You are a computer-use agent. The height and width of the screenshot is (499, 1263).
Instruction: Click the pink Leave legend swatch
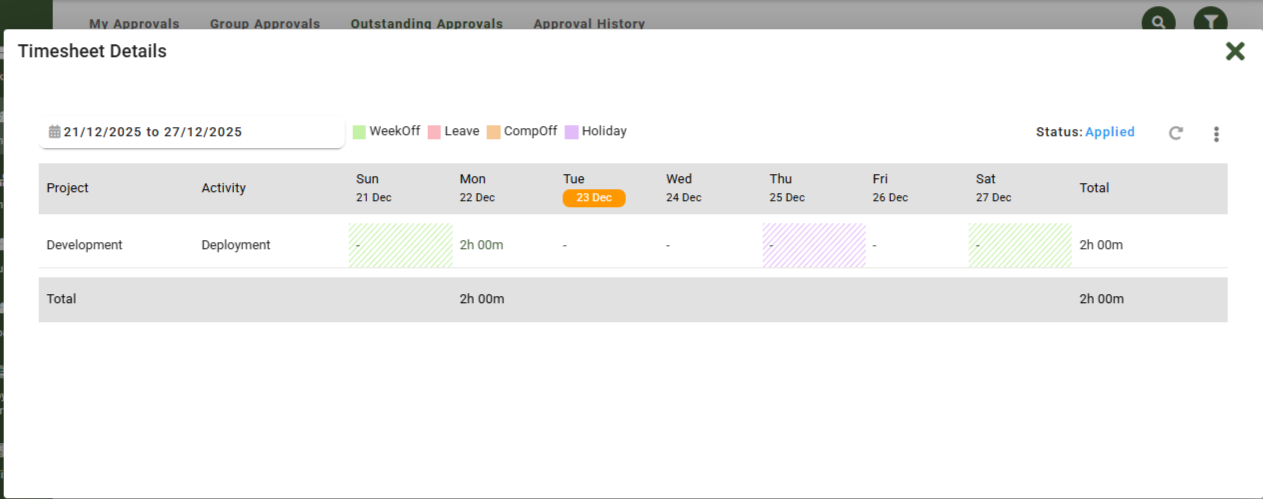point(434,132)
